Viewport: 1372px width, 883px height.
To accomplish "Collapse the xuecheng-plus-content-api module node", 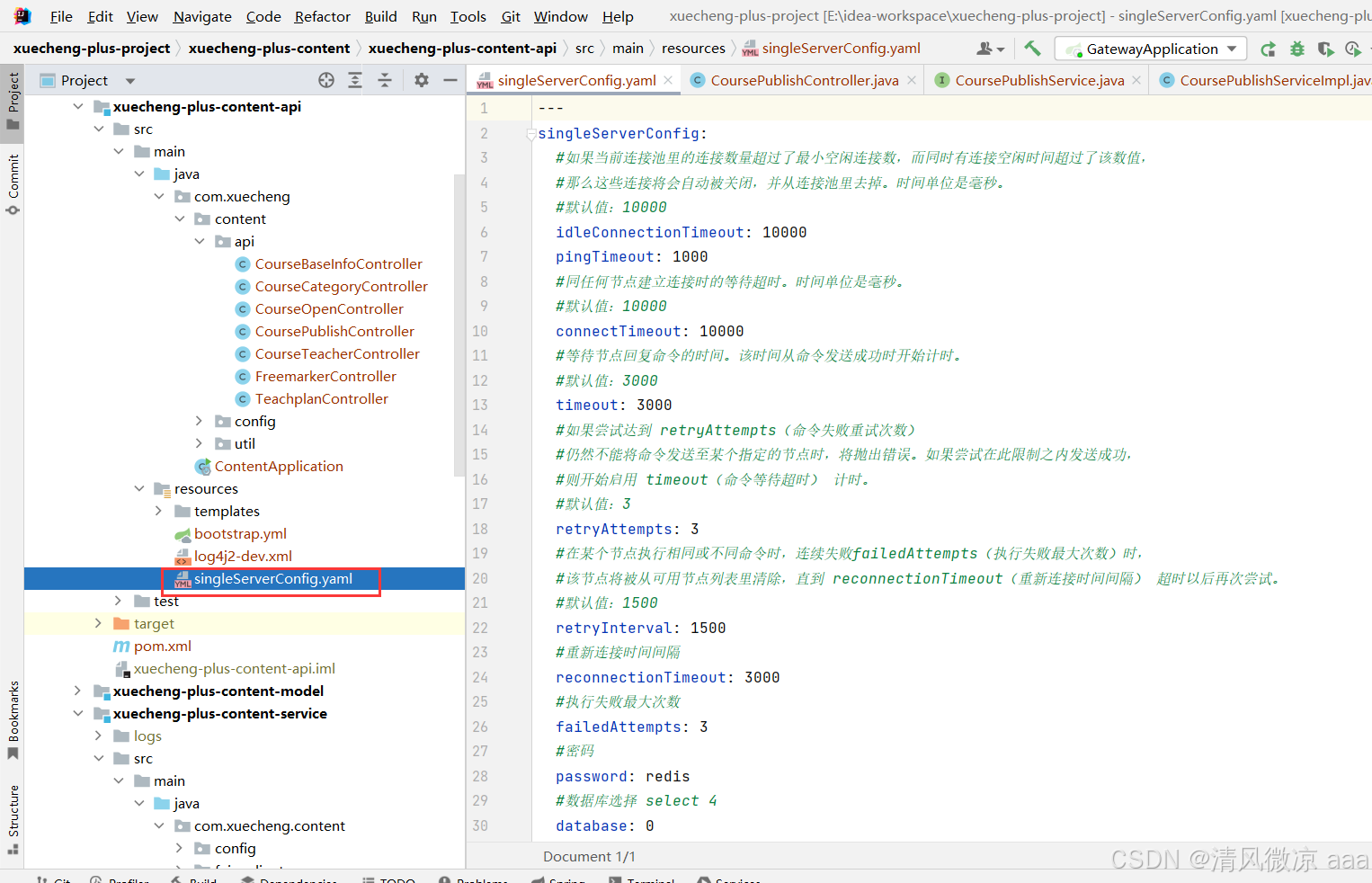I will (78, 106).
